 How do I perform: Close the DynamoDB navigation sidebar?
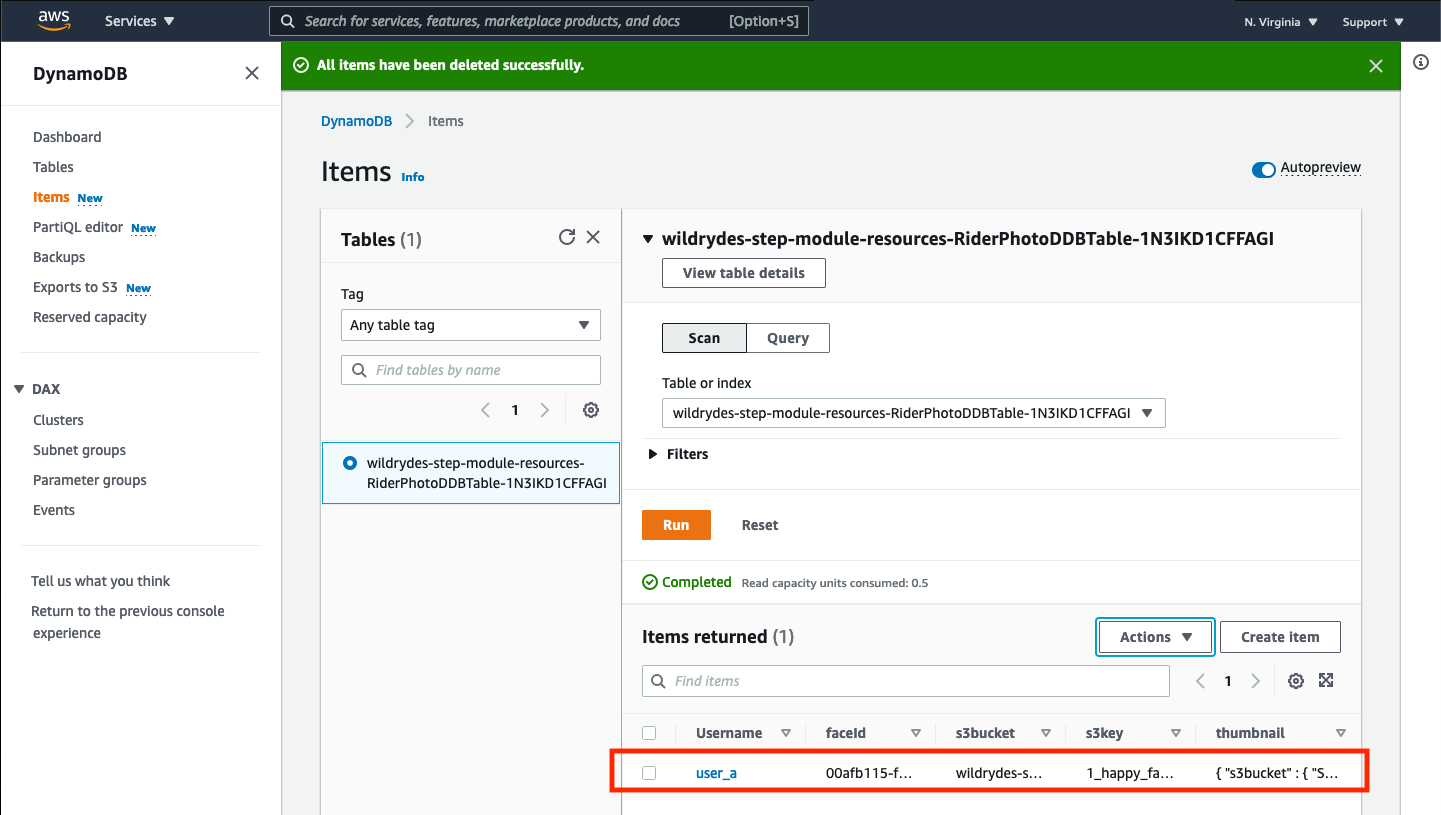click(252, 73)
